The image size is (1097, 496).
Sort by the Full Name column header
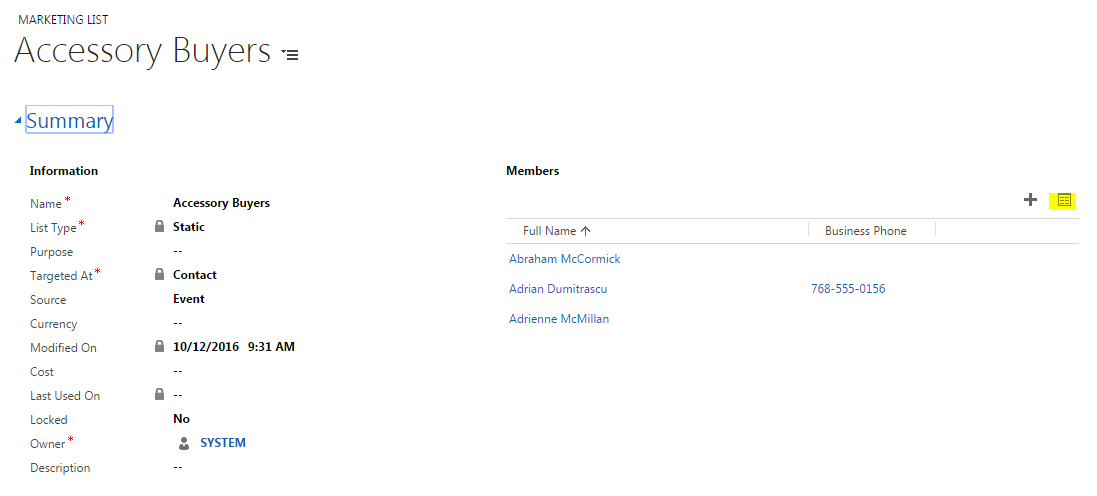coord(557,231)
